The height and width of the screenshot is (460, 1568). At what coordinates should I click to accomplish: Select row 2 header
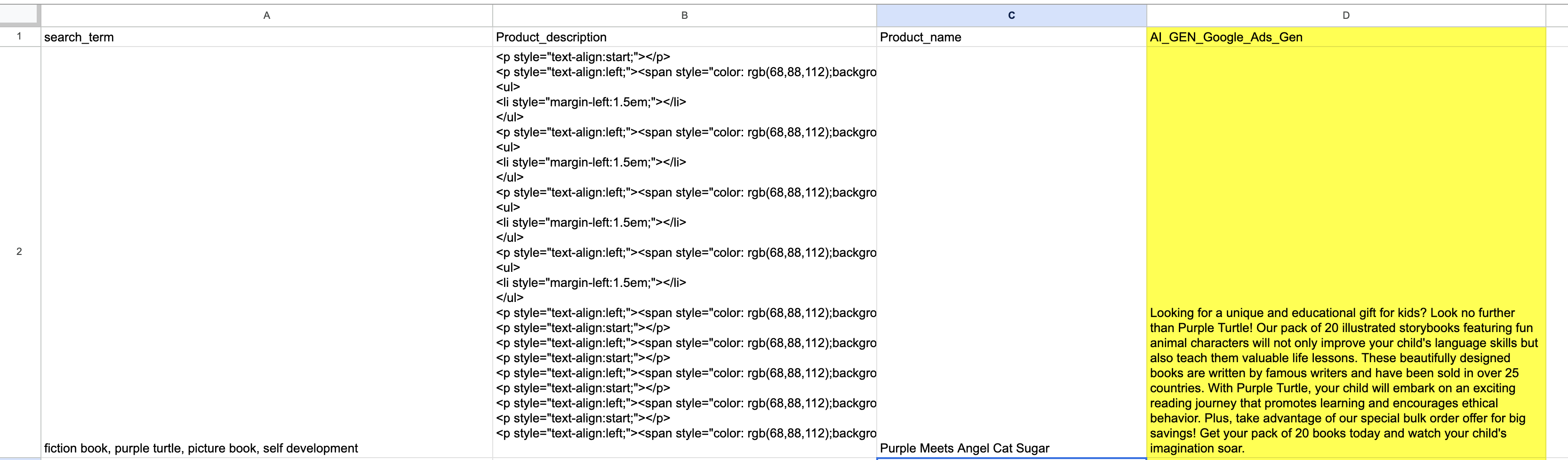click(19, 251)
